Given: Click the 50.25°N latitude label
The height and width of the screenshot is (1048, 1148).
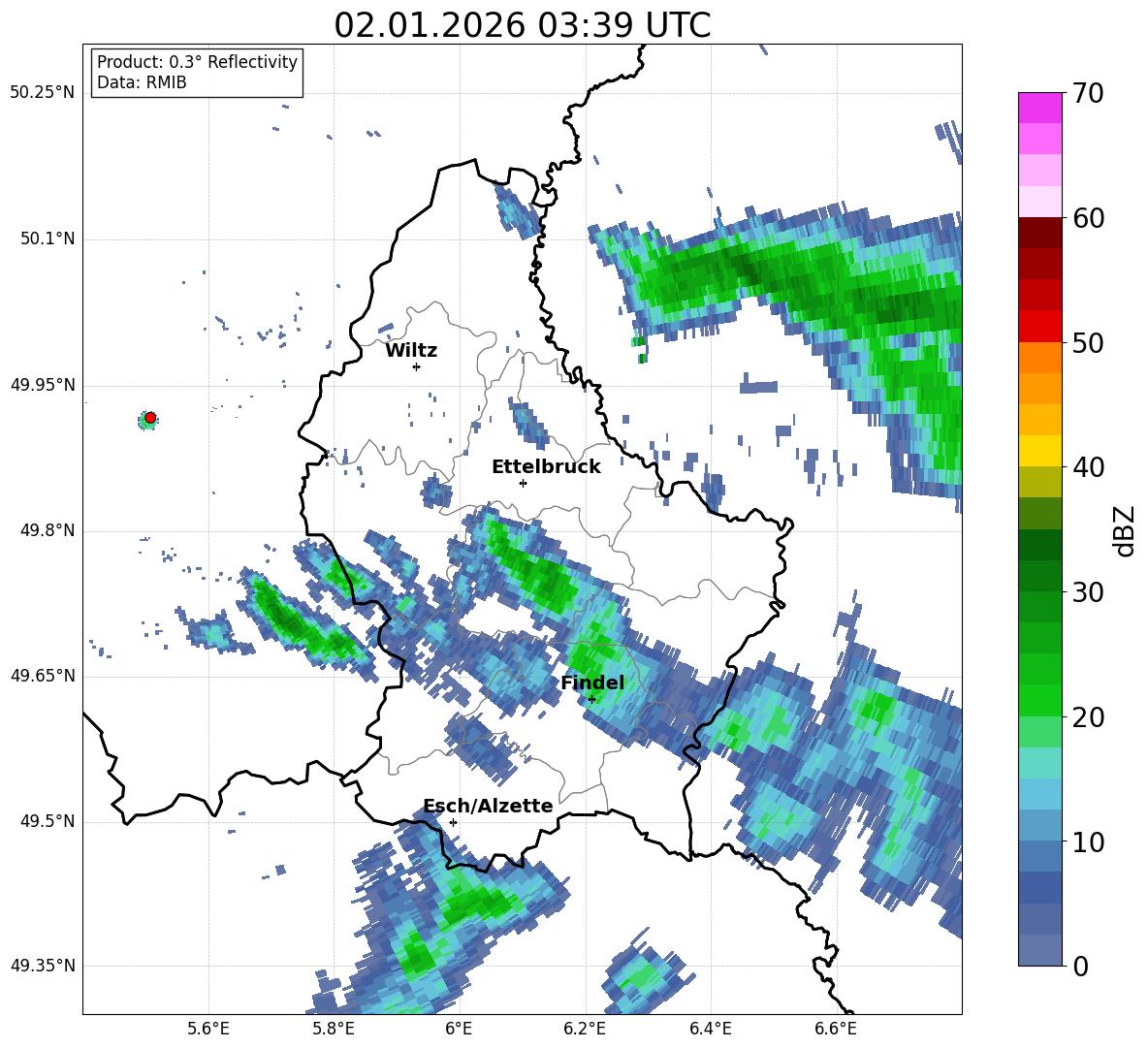Looking at the screenshot, I should click(43, 93).
